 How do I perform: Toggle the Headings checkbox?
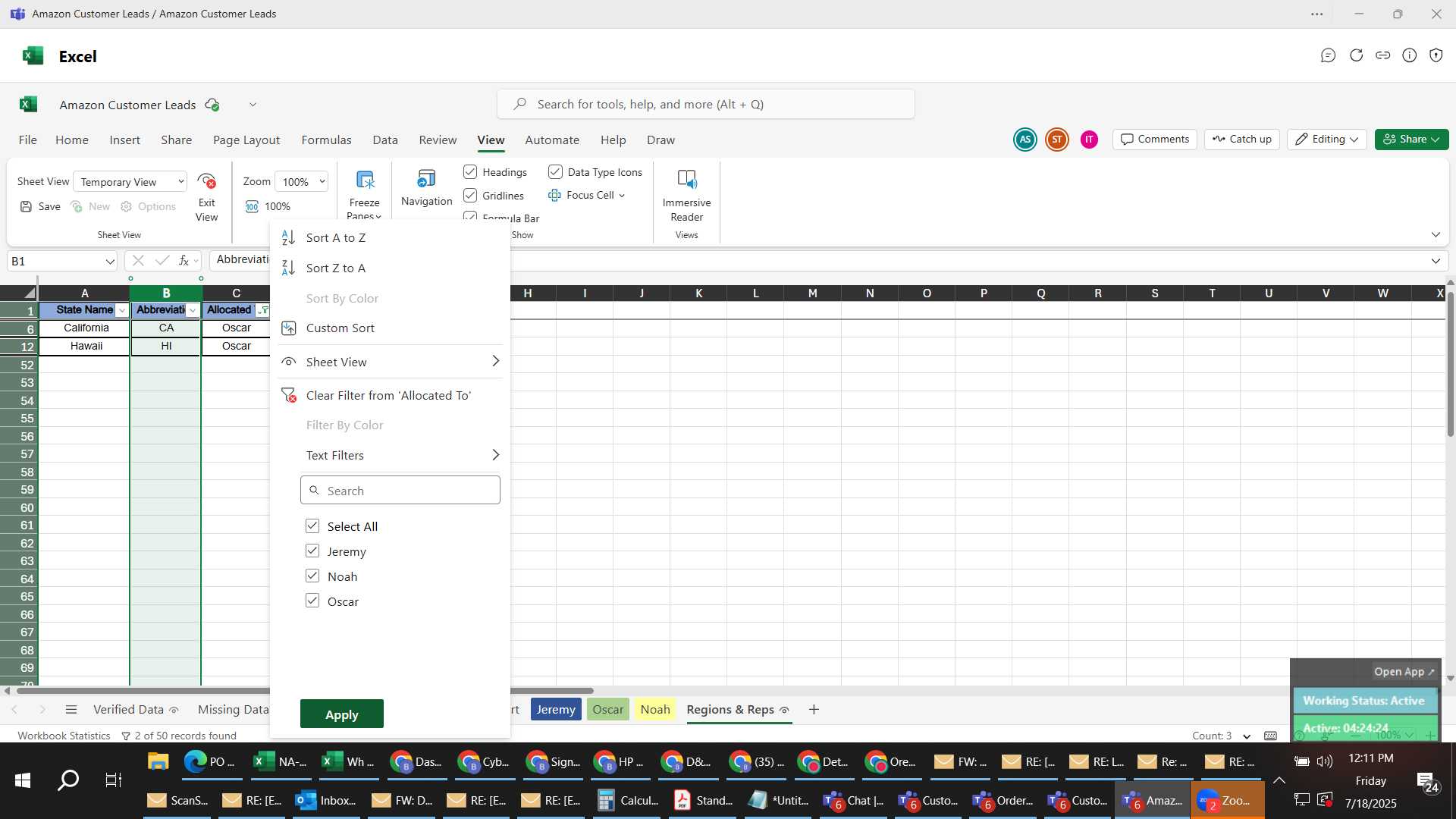coord(470,172)
